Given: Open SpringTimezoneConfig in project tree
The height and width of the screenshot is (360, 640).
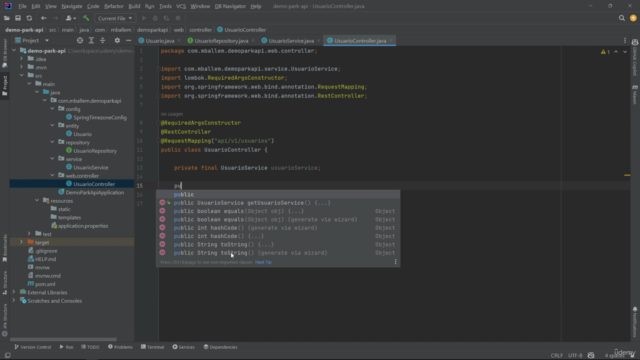Looking at the screenshot, I should (x=100, y=117).
